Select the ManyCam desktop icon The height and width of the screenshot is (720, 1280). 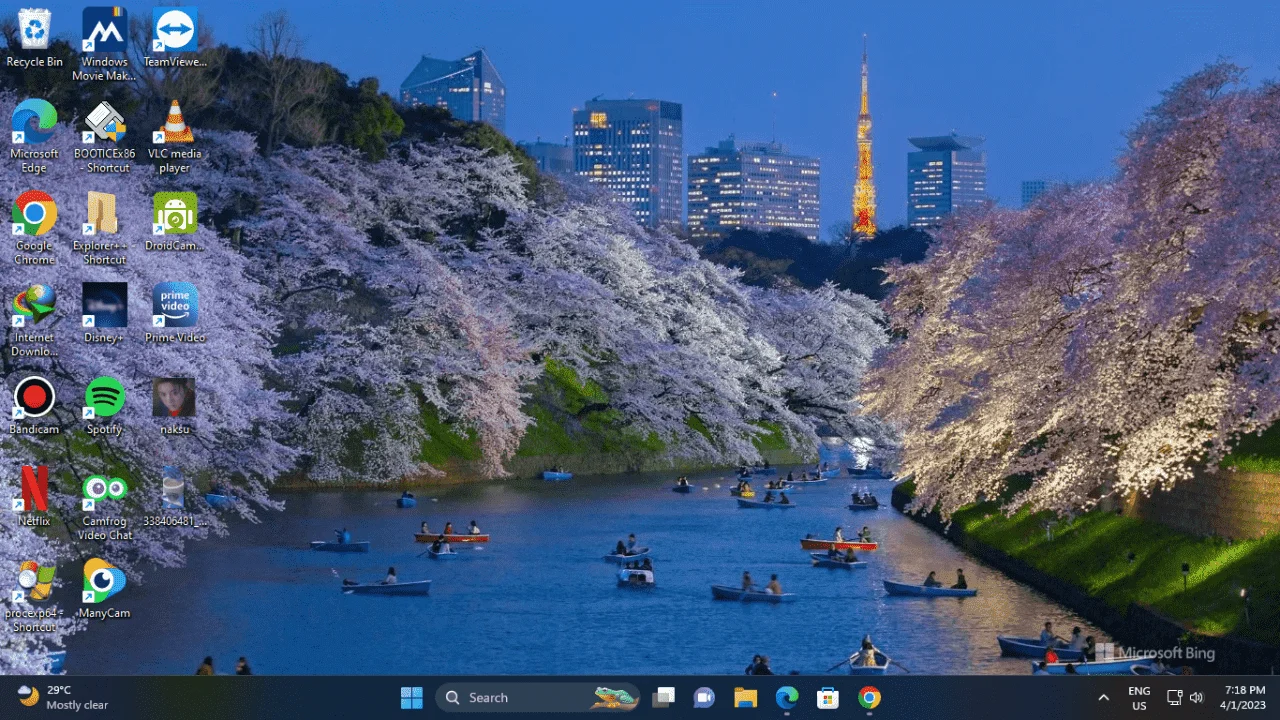point(104,589)
